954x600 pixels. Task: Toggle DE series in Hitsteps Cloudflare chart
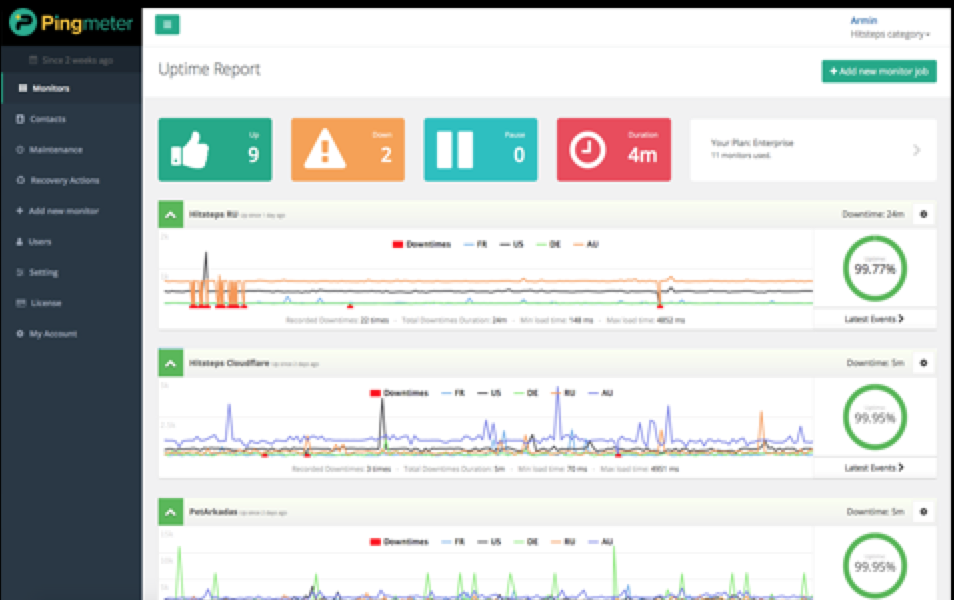[526, 393]
